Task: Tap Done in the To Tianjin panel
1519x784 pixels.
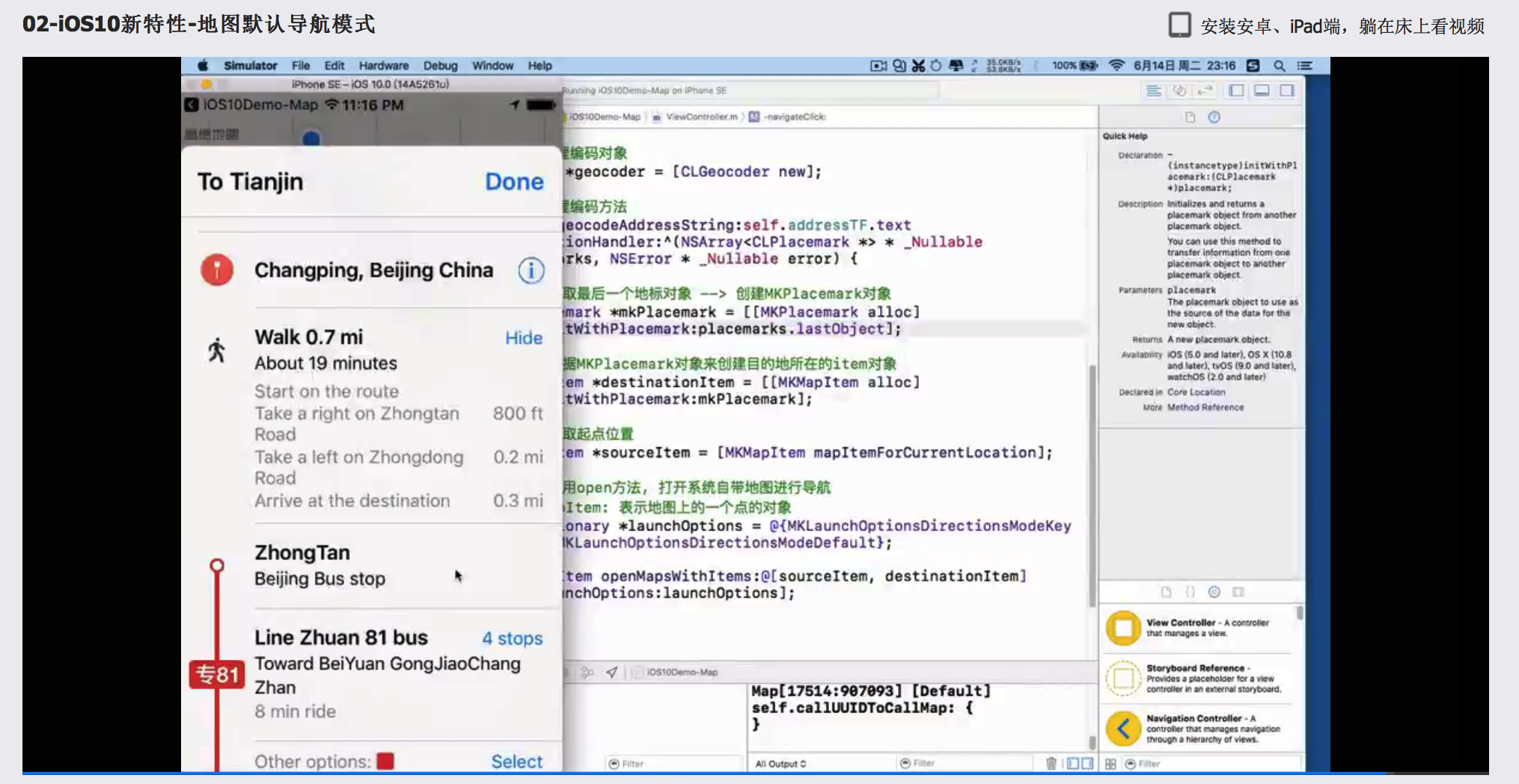Action: [x=514, y=182]
